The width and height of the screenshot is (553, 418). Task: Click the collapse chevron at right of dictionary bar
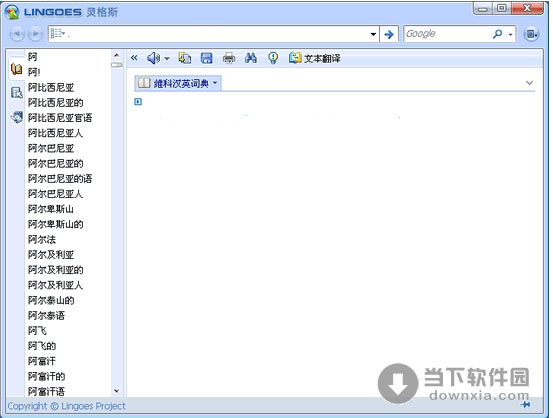point(529,83)
